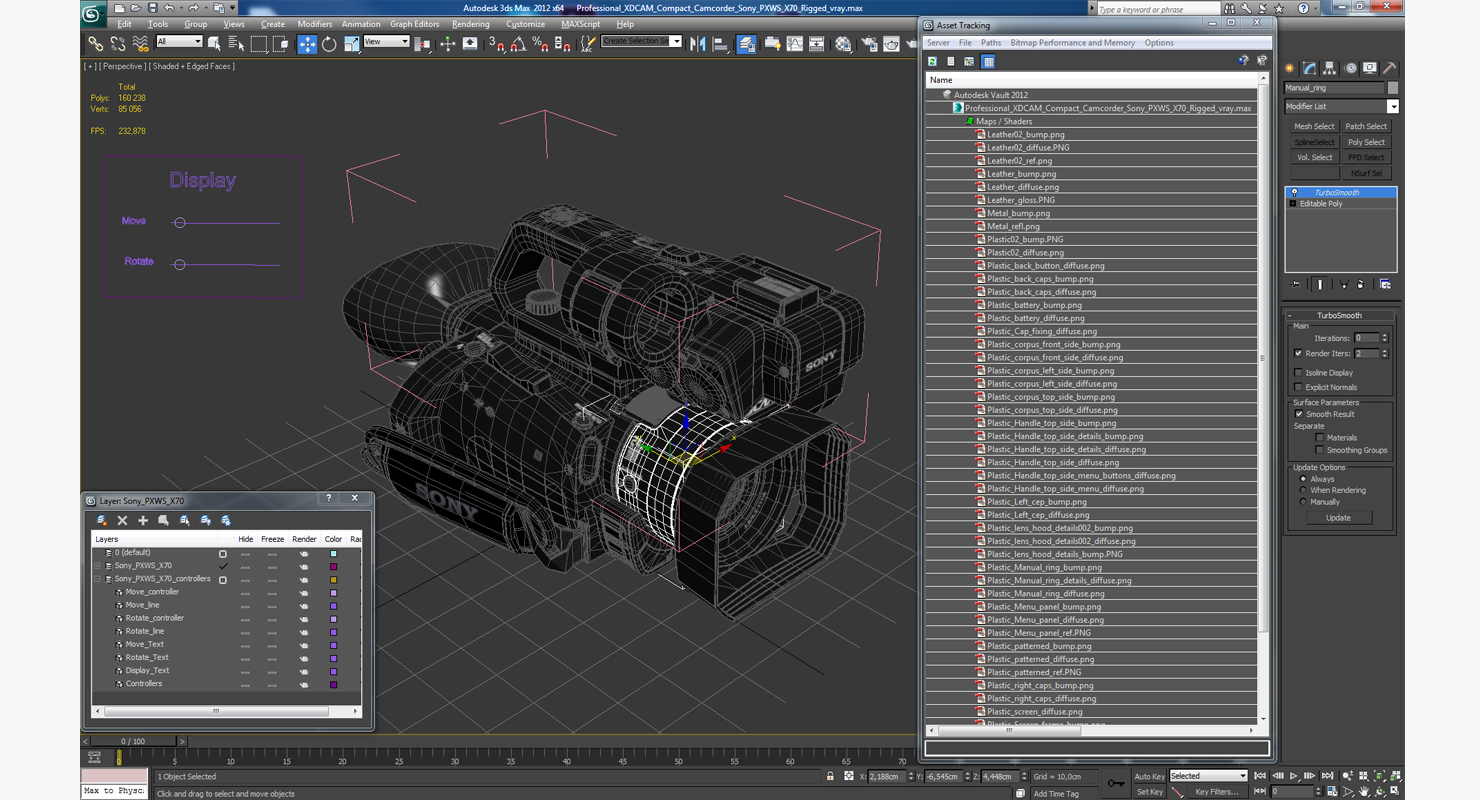
Task: Click the Mirror tool icon
Action: click(698, 43)
